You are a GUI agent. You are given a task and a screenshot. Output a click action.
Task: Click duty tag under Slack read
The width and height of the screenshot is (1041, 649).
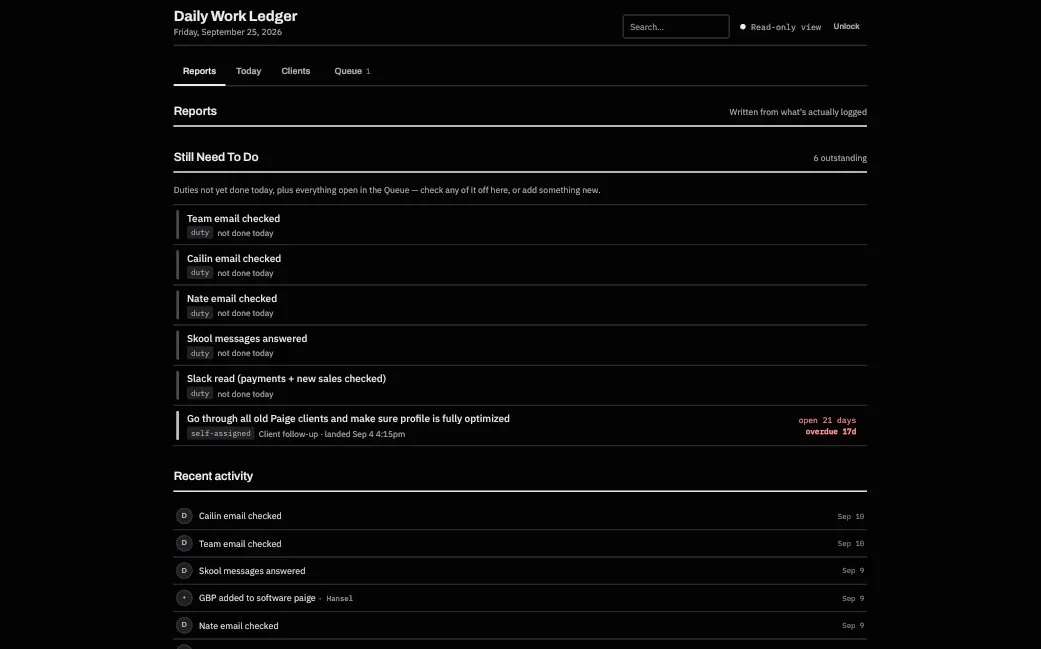[200, 394]
